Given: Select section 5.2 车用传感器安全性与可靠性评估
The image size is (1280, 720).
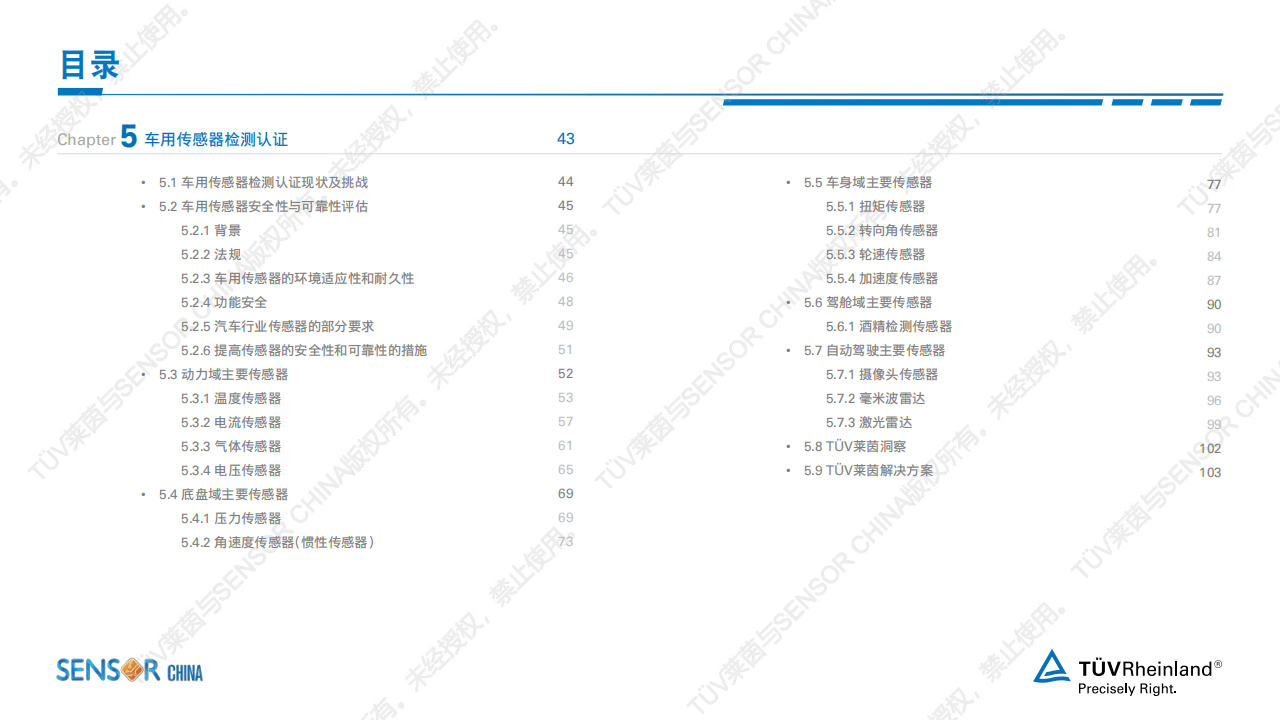Looking at the screenshot, I should click(x=263, y=206).
